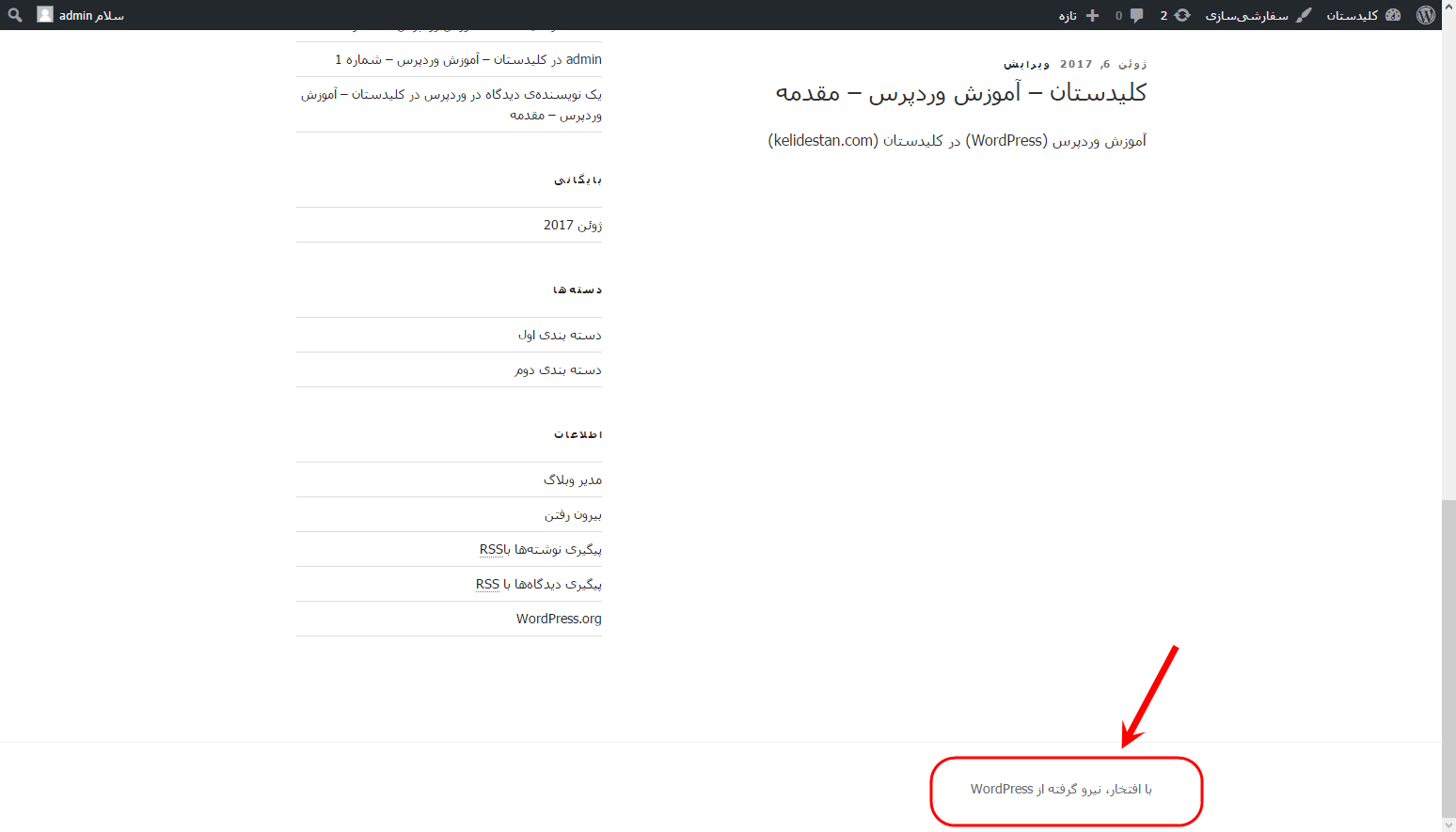
Task: Click the بایگانی widget heading
Action: tap(578, 179)
